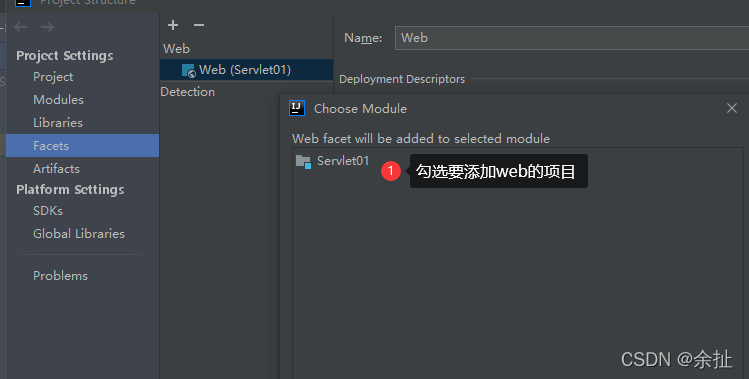
Task: Click the Choose Module dialog title
Action: [360, 108]
